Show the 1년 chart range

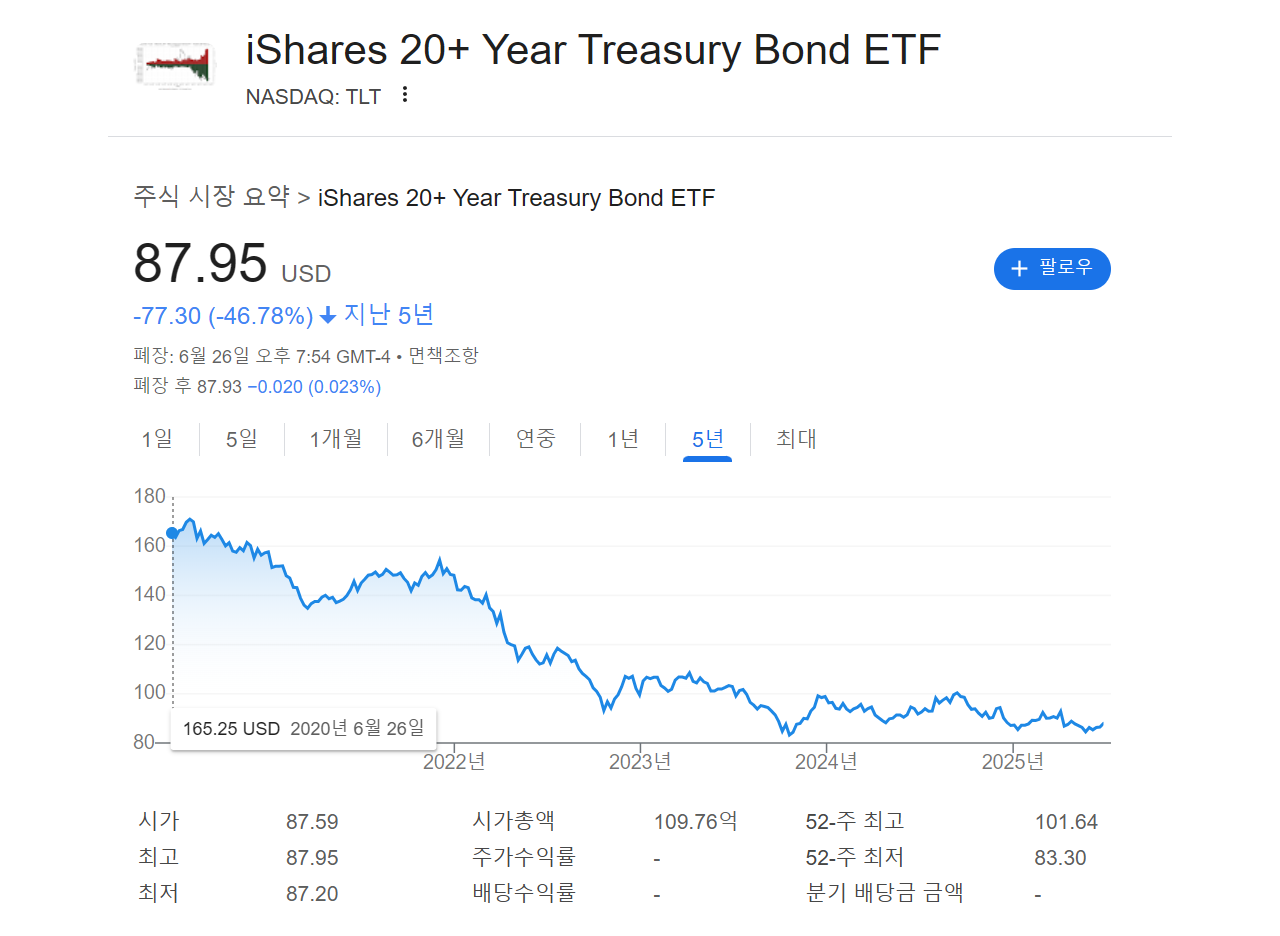coord(623,439)
